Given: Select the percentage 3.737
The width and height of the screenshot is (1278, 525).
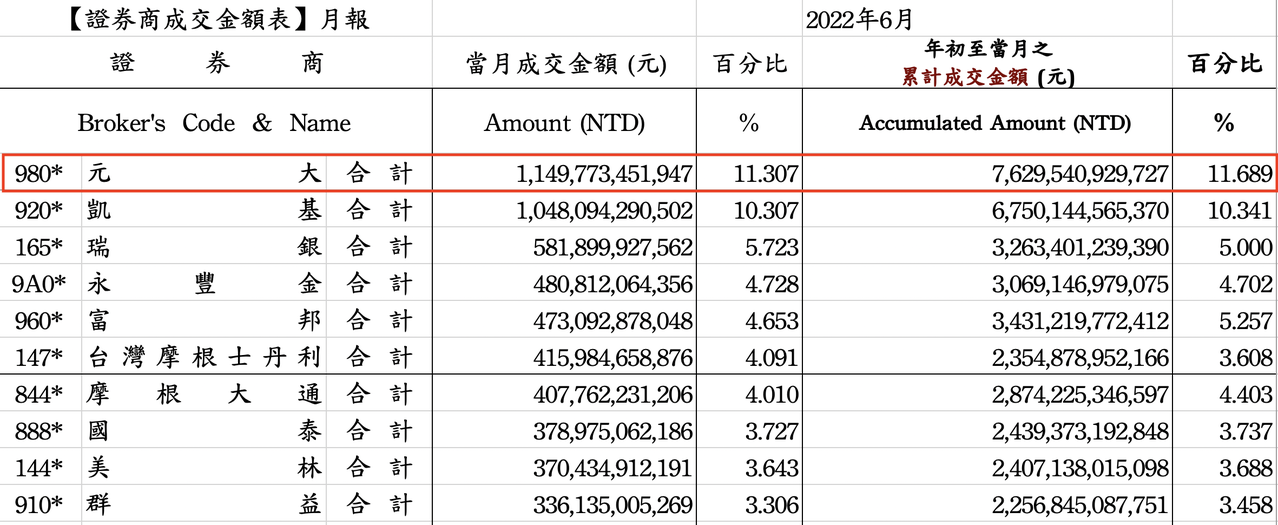Looking at the screenshot, I should [1247, 432].
